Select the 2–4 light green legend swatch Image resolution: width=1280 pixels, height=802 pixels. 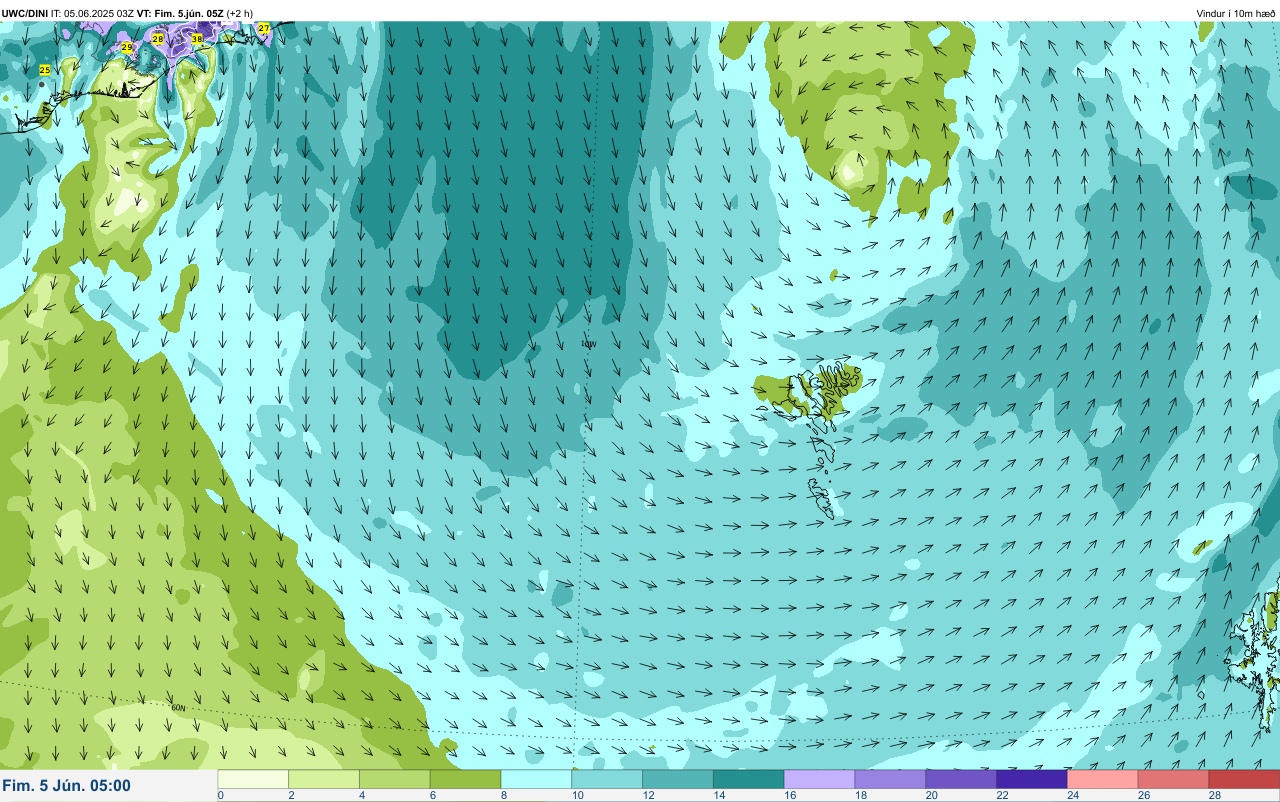(324, 779)
